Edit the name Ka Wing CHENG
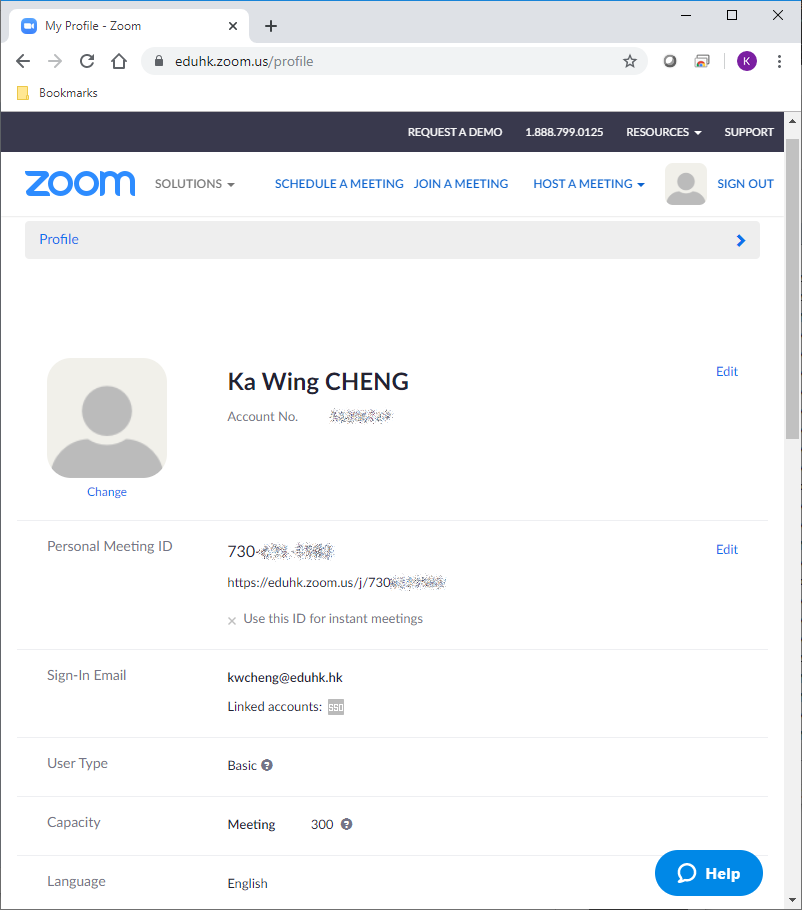Image resolution: width=802 pixels, height=910 pixels. (x=727, y=371)
